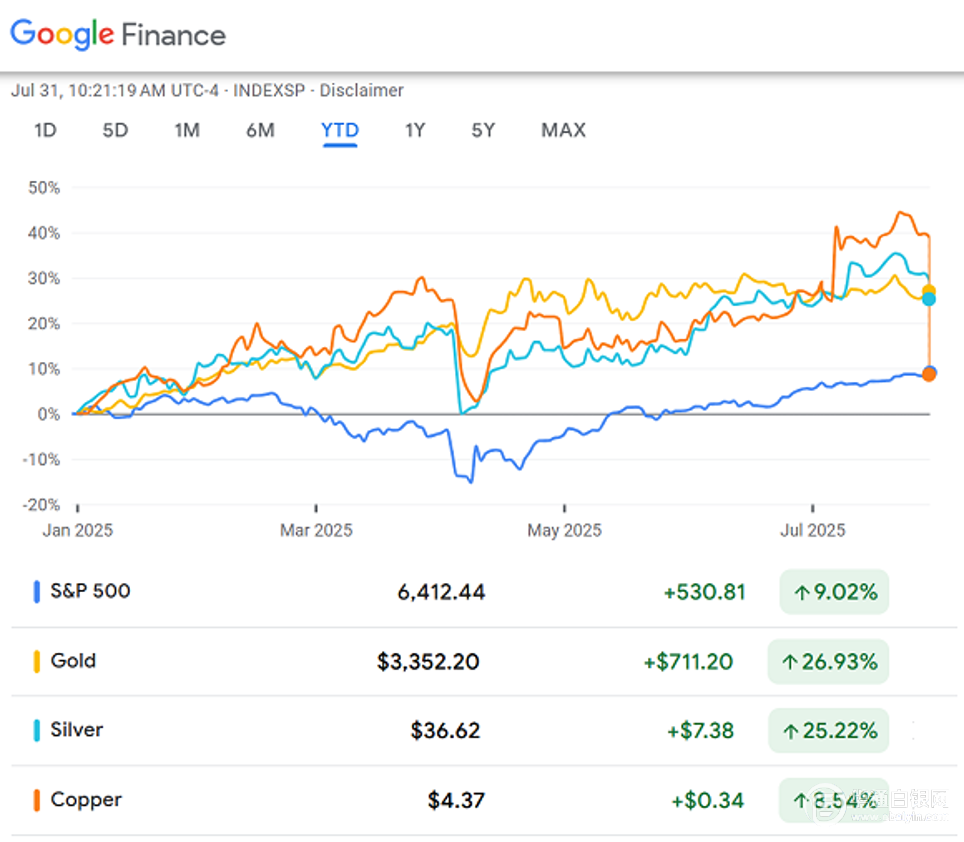964x842 pixels.
Task: Click the Gold 26.93% change badge
Action: 828,661
